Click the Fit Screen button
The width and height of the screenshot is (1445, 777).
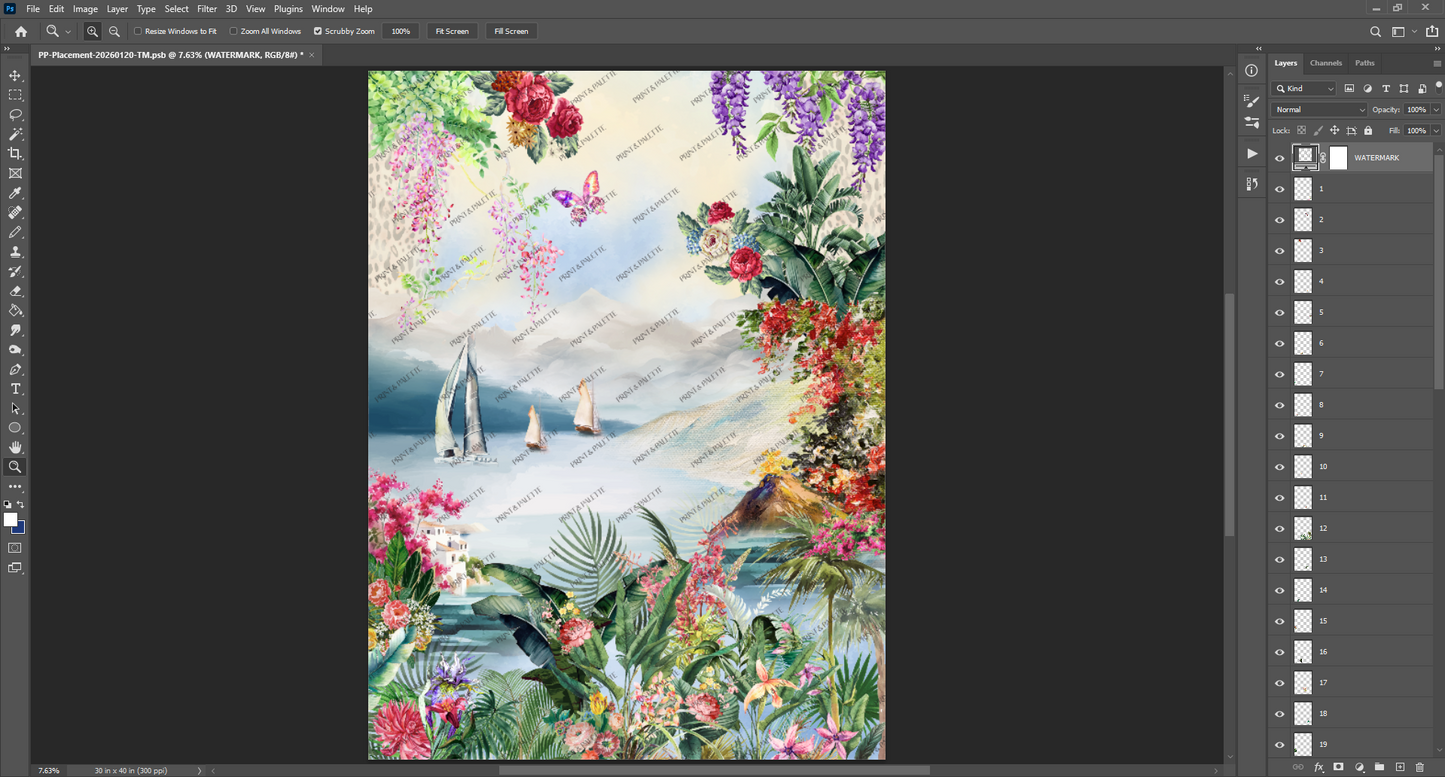point(452,31)
